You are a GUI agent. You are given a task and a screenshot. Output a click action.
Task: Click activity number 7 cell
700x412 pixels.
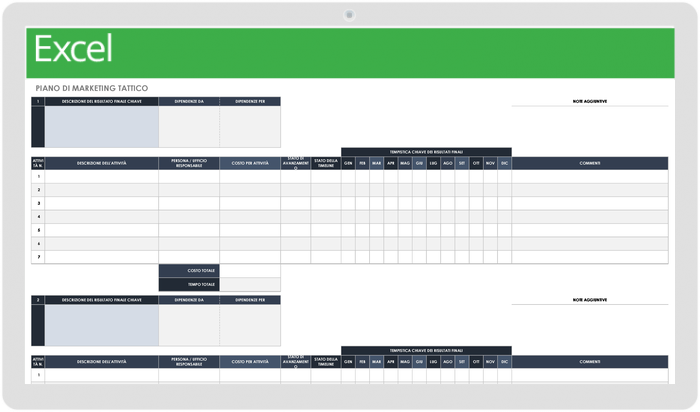point(38,257)
